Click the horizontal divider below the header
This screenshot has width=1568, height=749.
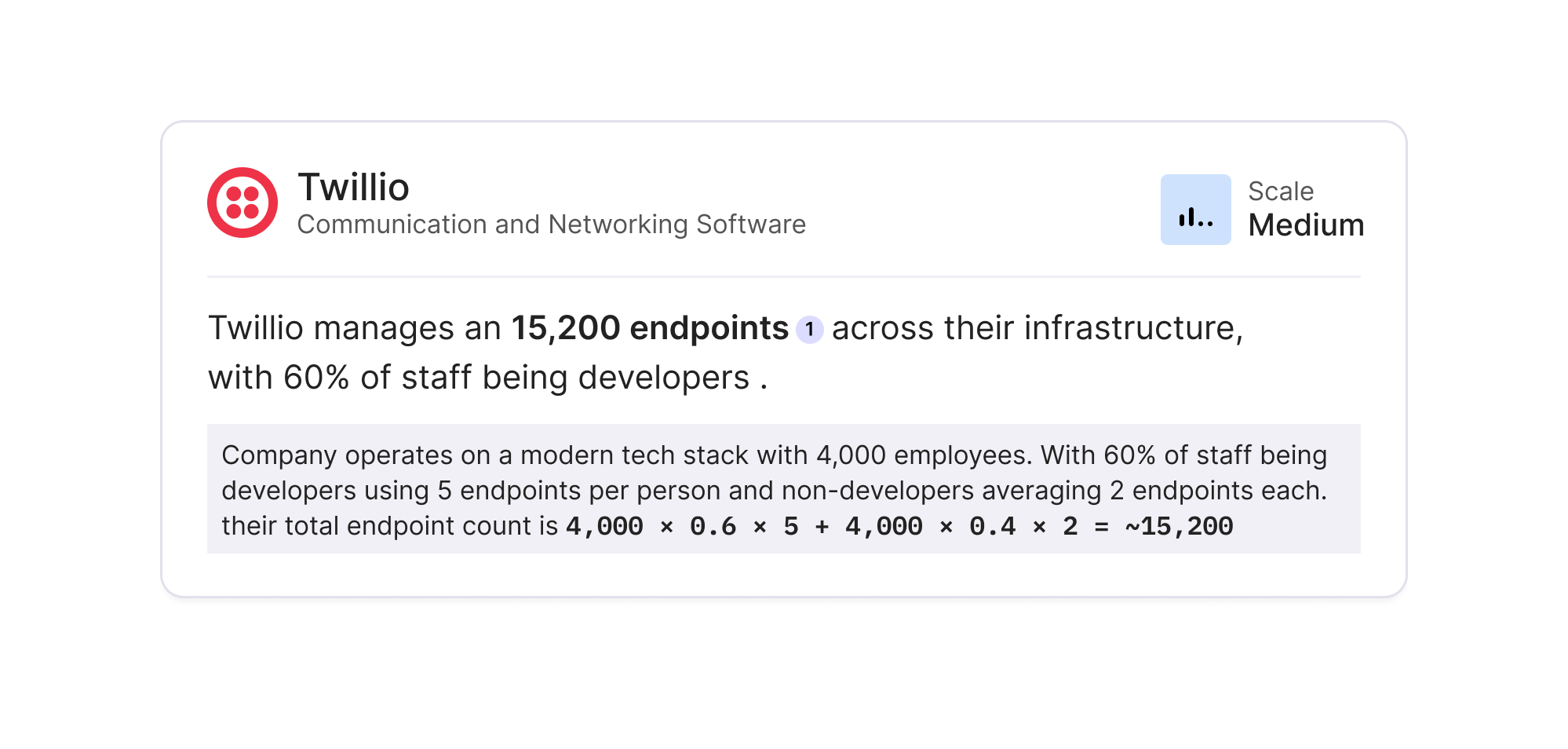coord(783,276)
